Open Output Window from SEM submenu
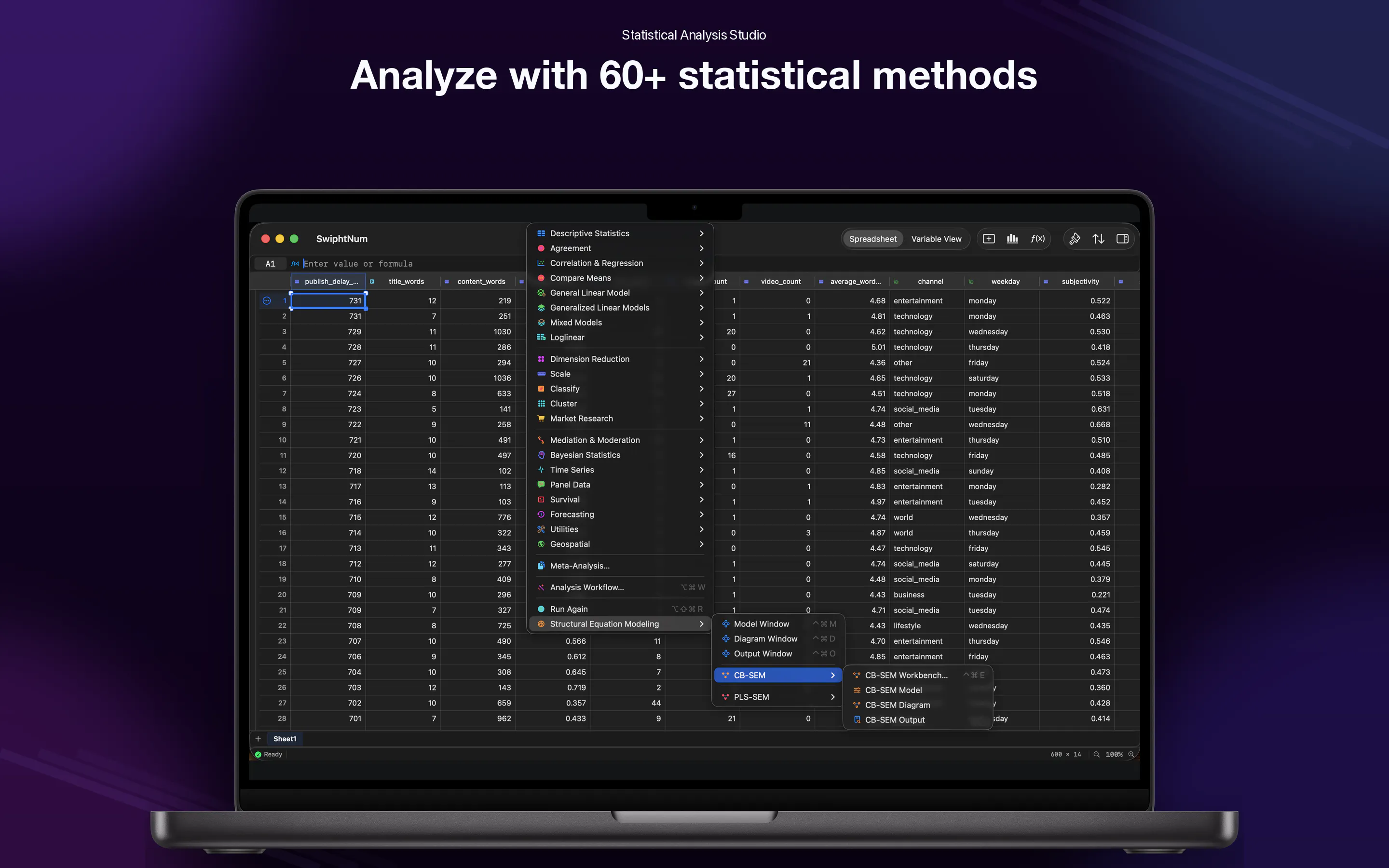 (778, 654)
